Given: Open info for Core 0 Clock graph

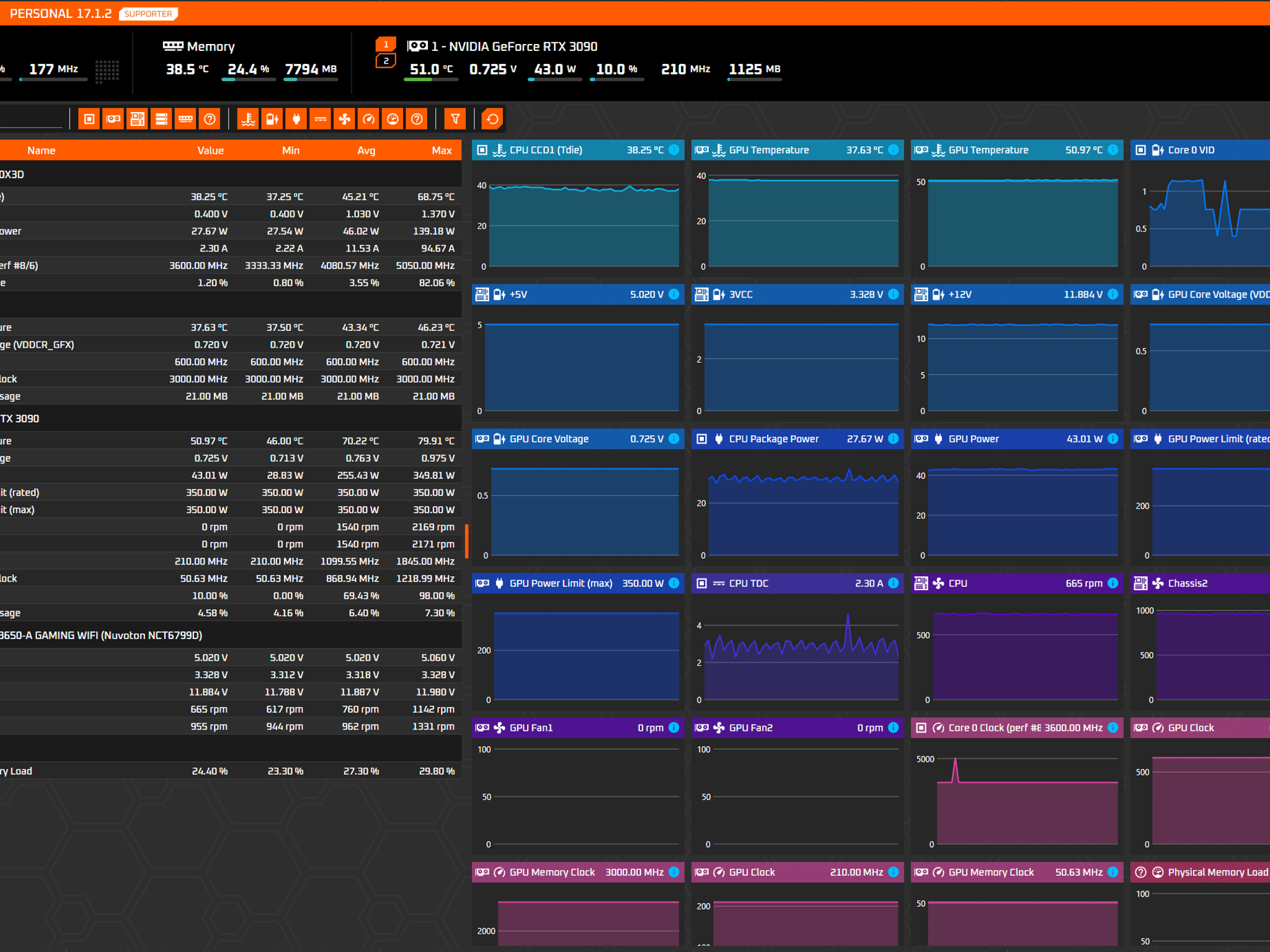Looking at the screenshot, I should (x=1113, y=728).
